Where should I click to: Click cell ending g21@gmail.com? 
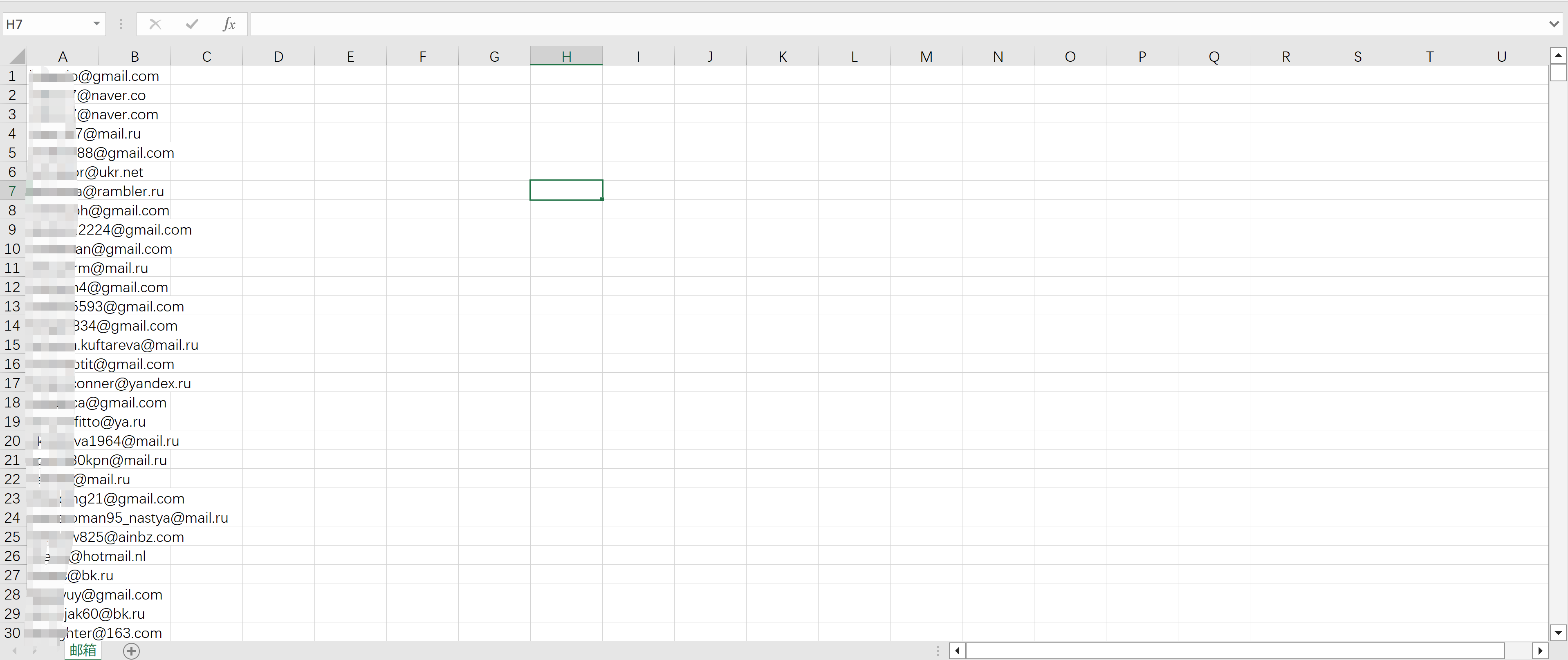[x=63, y=499]
